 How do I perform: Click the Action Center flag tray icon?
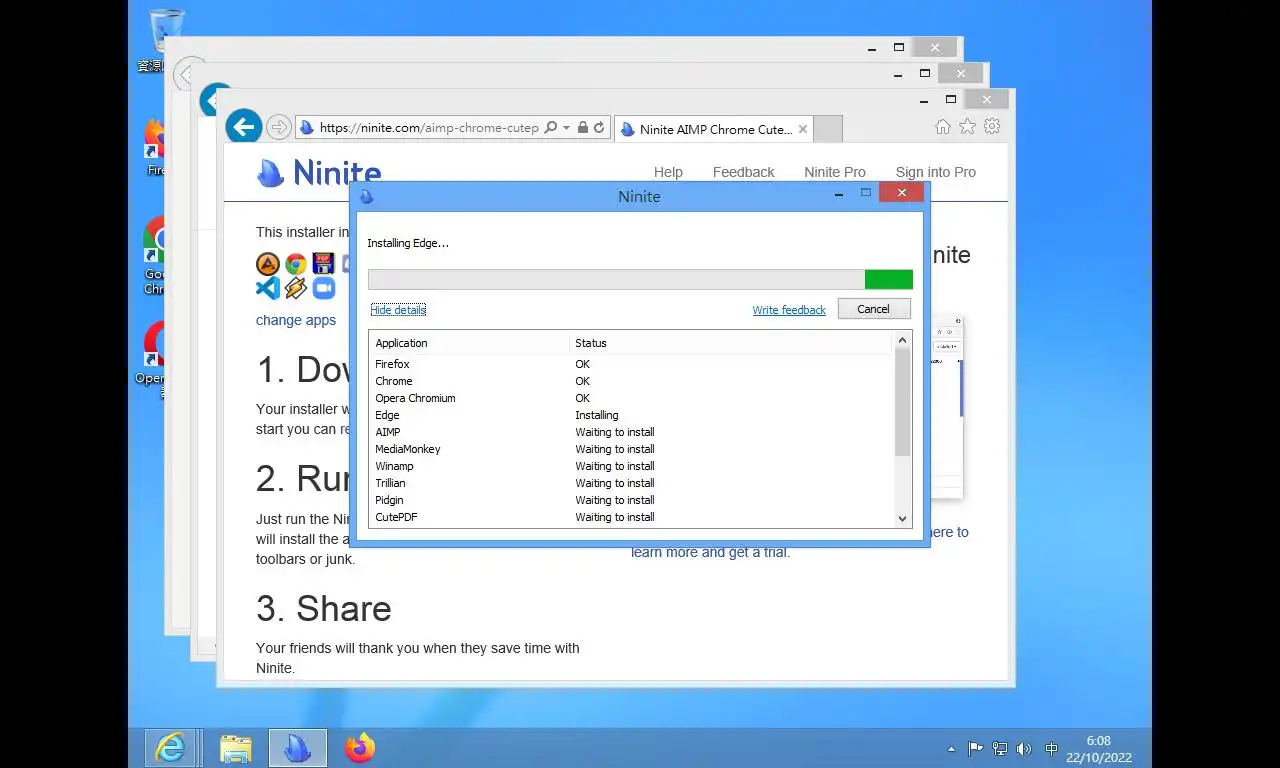click(x=975, y=748)
